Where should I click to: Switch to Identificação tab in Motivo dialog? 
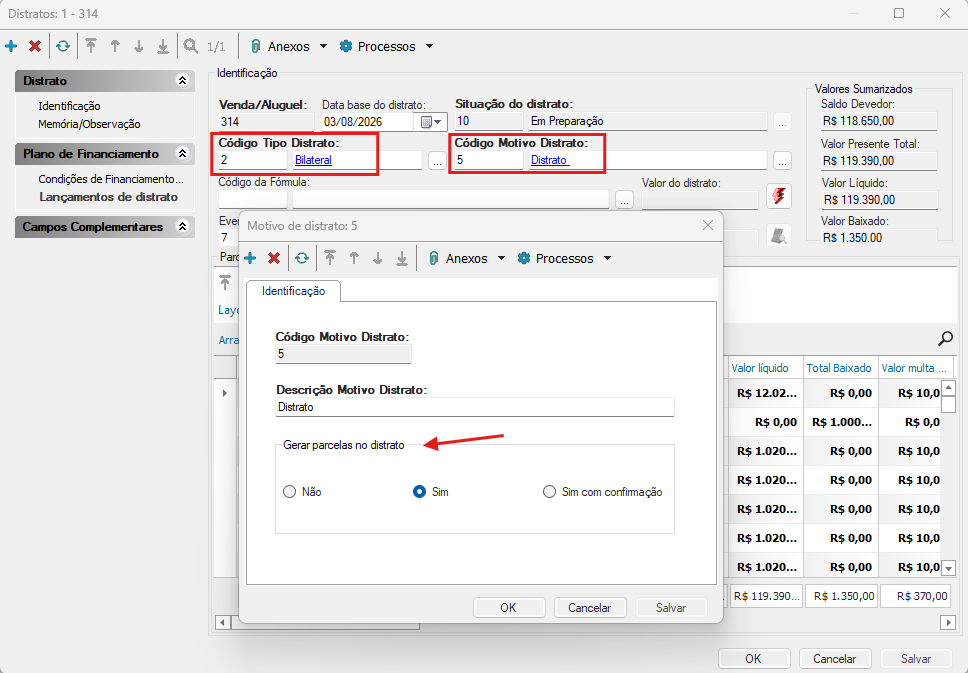click(x=293, y=291)
